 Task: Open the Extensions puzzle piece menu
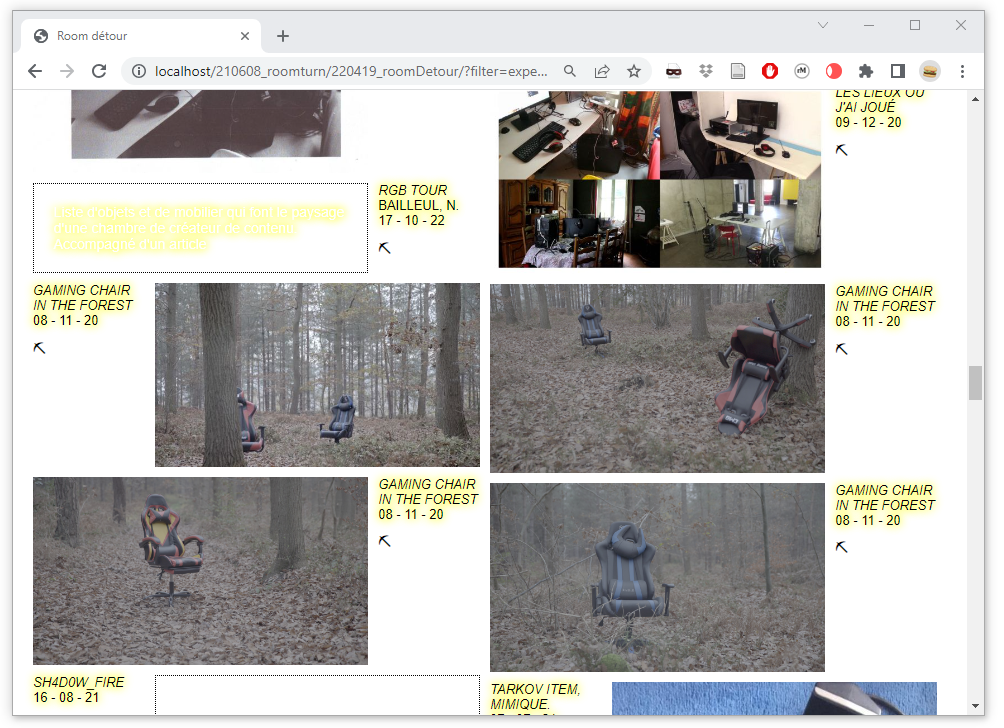click(866, 71)
